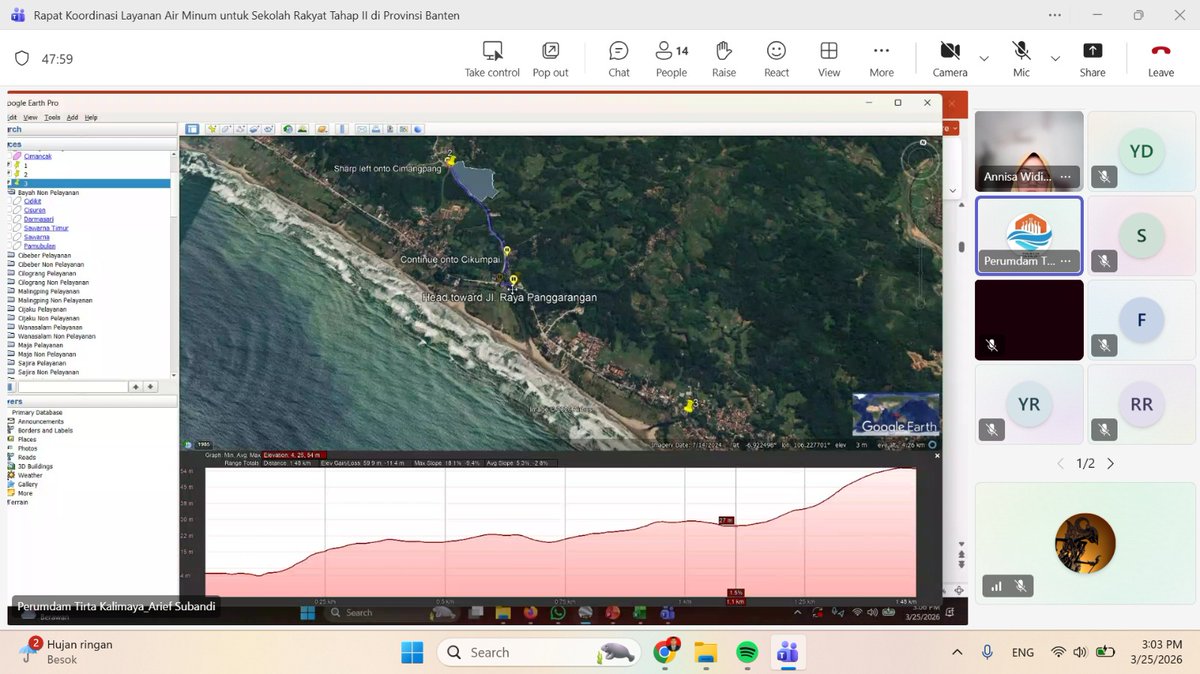
Task: Select the Add Placemark pushpin tool
Action: point(212,129)
